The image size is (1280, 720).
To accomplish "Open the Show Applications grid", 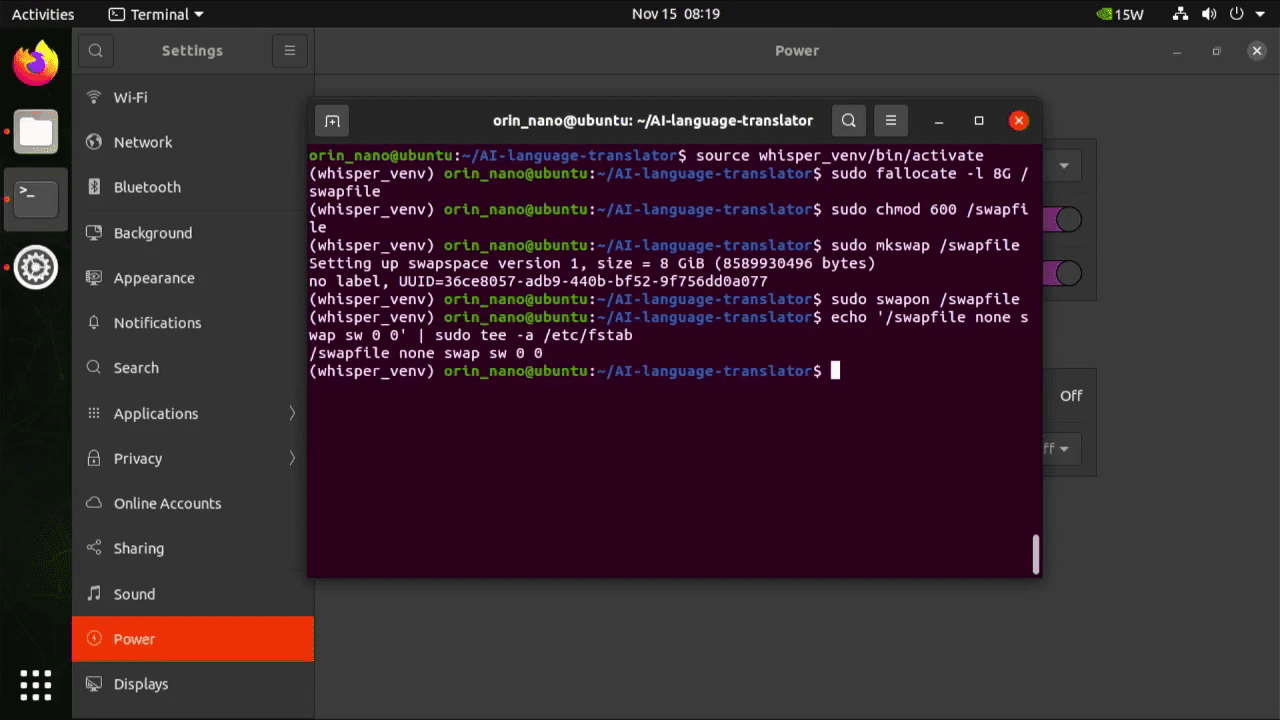I will [x=35, y=684].
